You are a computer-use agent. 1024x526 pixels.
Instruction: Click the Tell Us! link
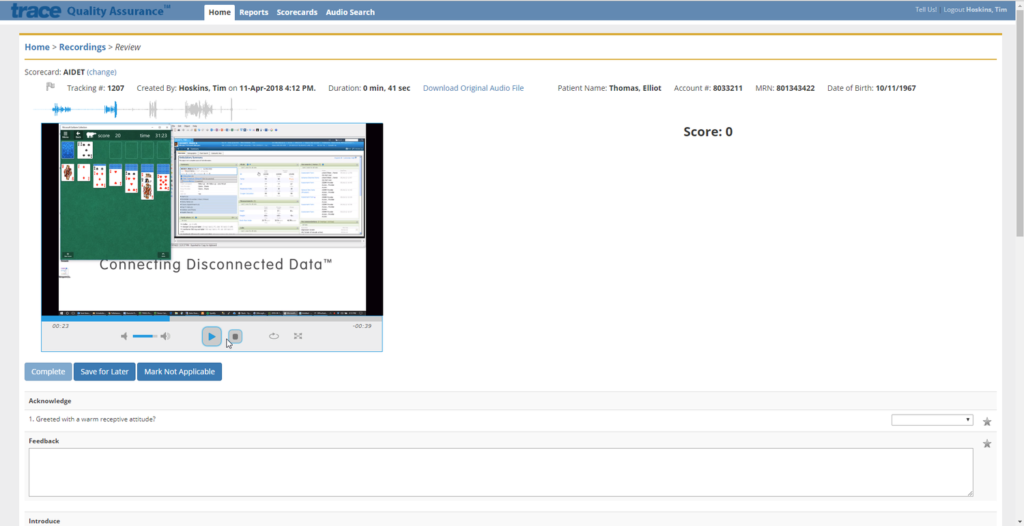coord(926,10)
